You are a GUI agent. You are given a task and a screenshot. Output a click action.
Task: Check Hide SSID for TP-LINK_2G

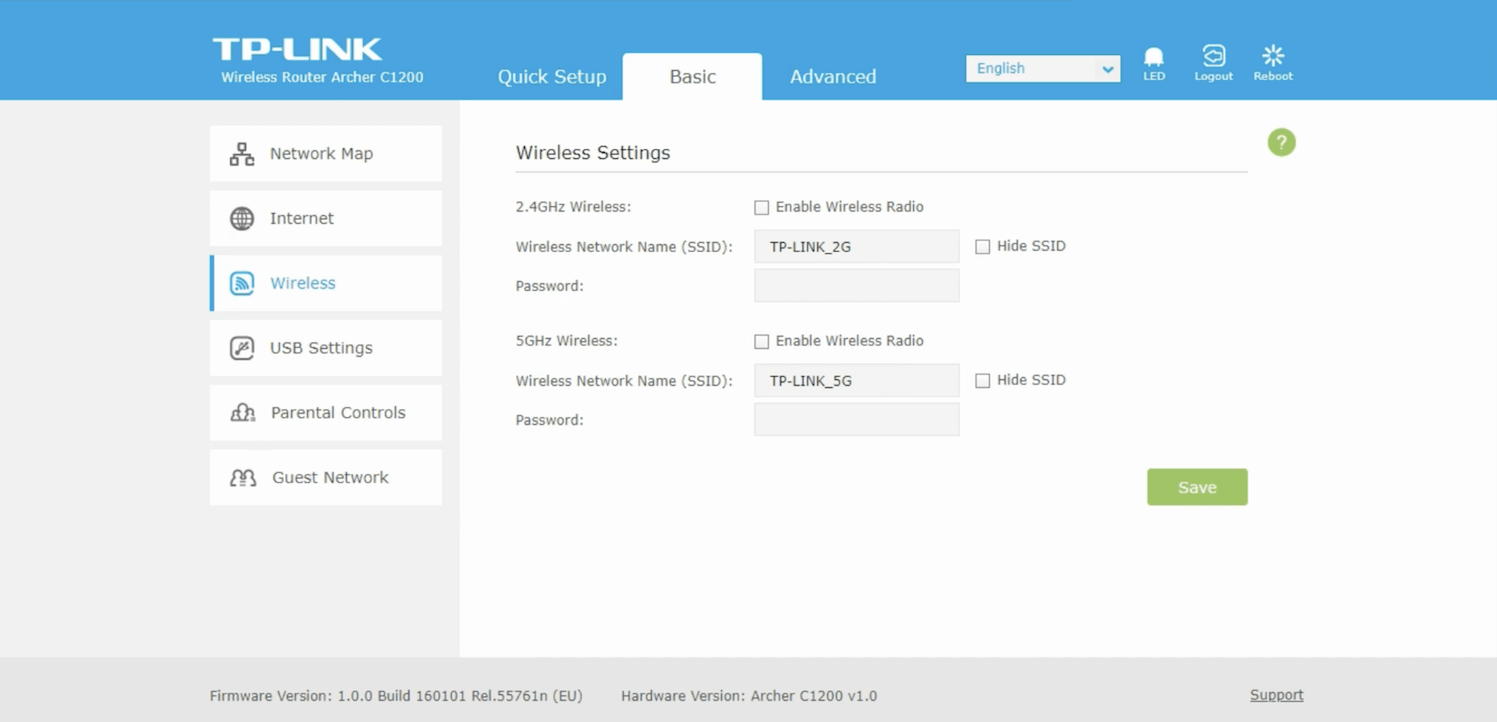click(x=983, y=247)
